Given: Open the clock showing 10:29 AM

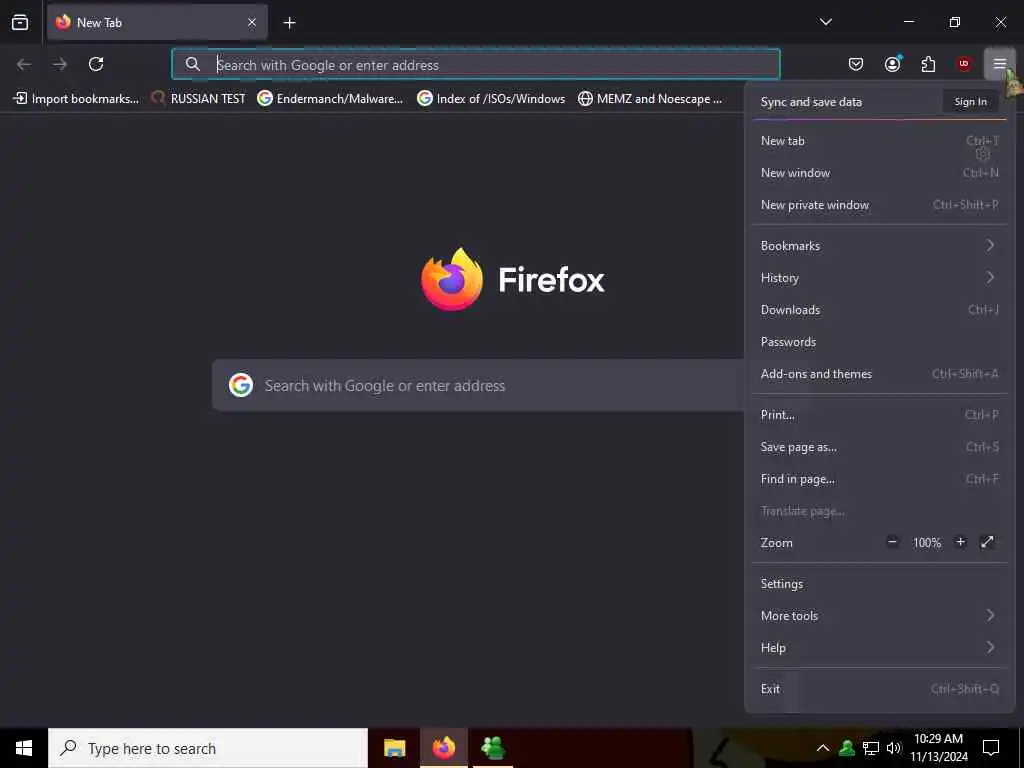Looking at the screenshot, I should tap(938, 748).
